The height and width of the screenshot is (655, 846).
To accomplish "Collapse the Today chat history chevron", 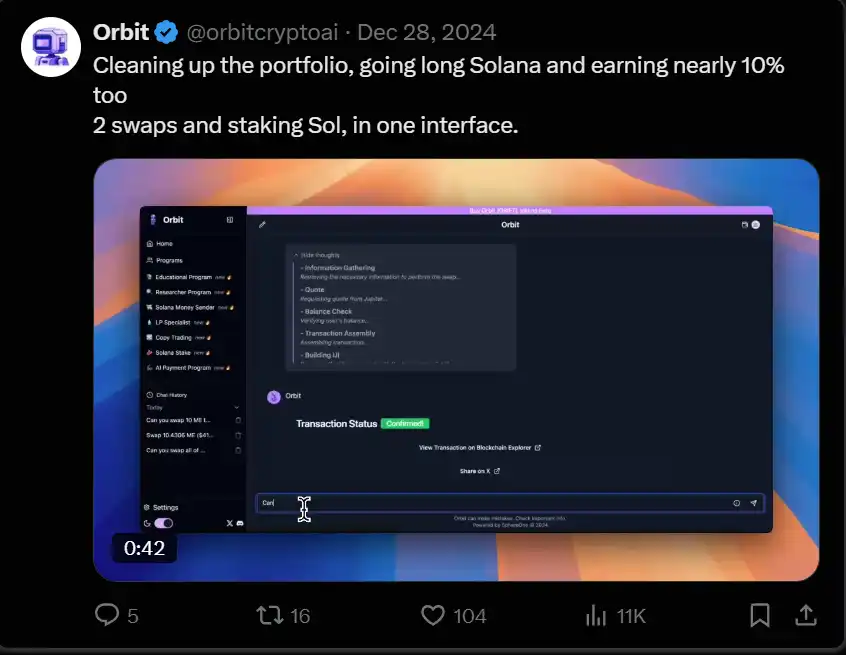I will 237,407.
